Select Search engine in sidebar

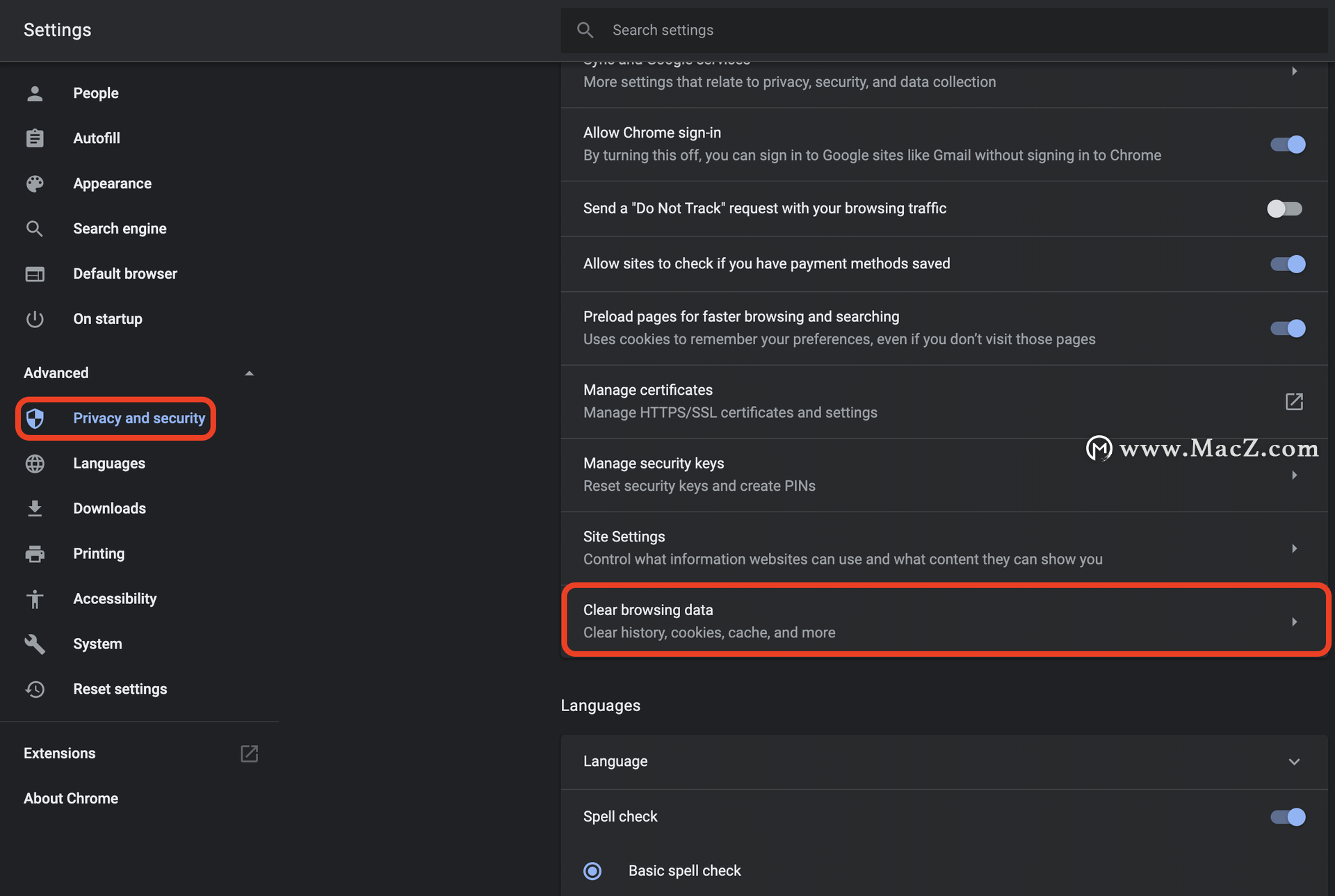tap(120, 229)
